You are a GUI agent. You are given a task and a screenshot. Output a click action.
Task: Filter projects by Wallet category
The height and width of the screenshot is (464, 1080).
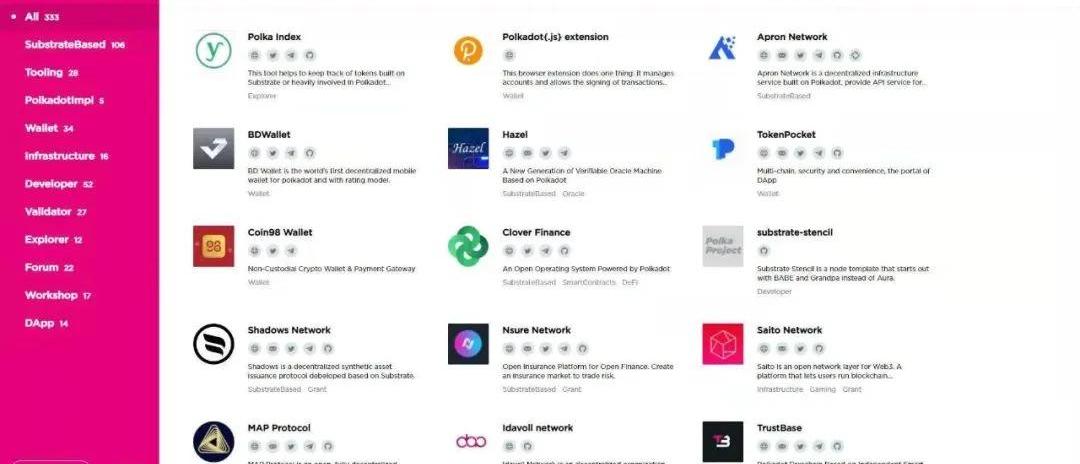[x=41, y=129]
